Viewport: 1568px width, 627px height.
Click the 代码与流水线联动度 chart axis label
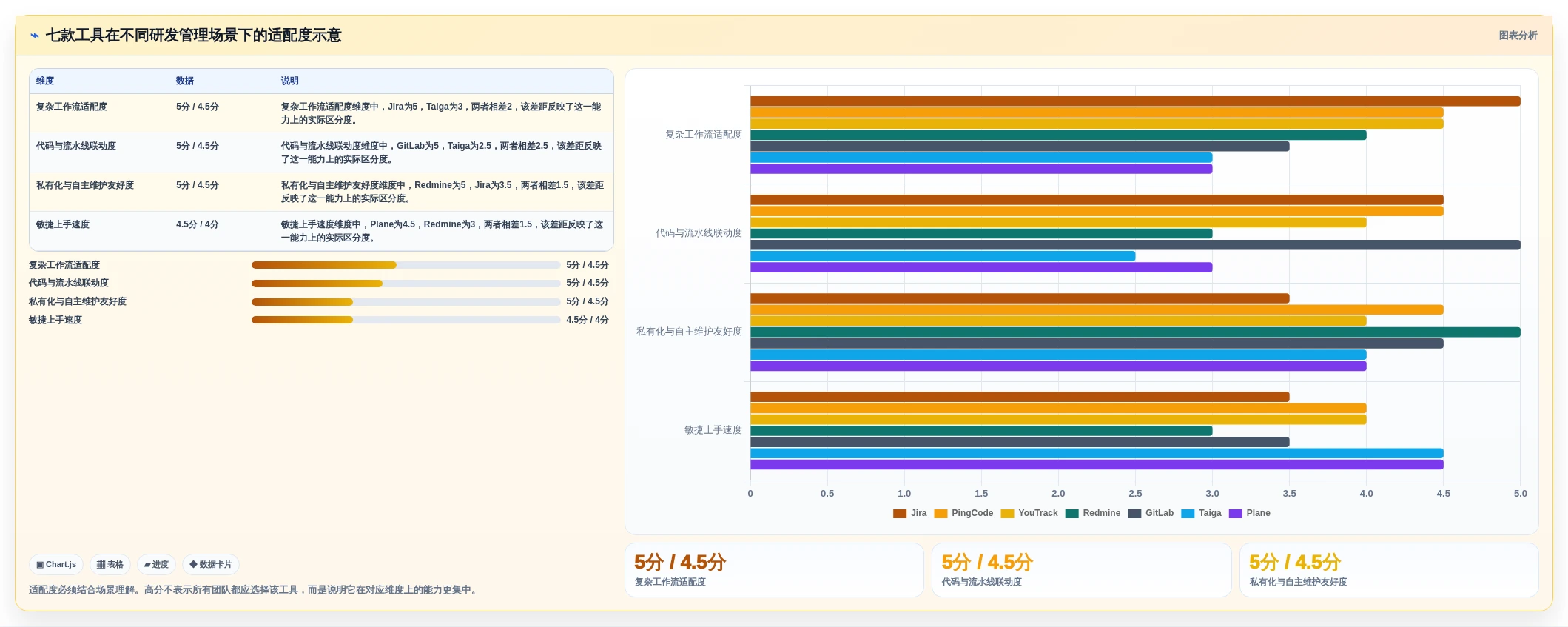coord(699,233)
